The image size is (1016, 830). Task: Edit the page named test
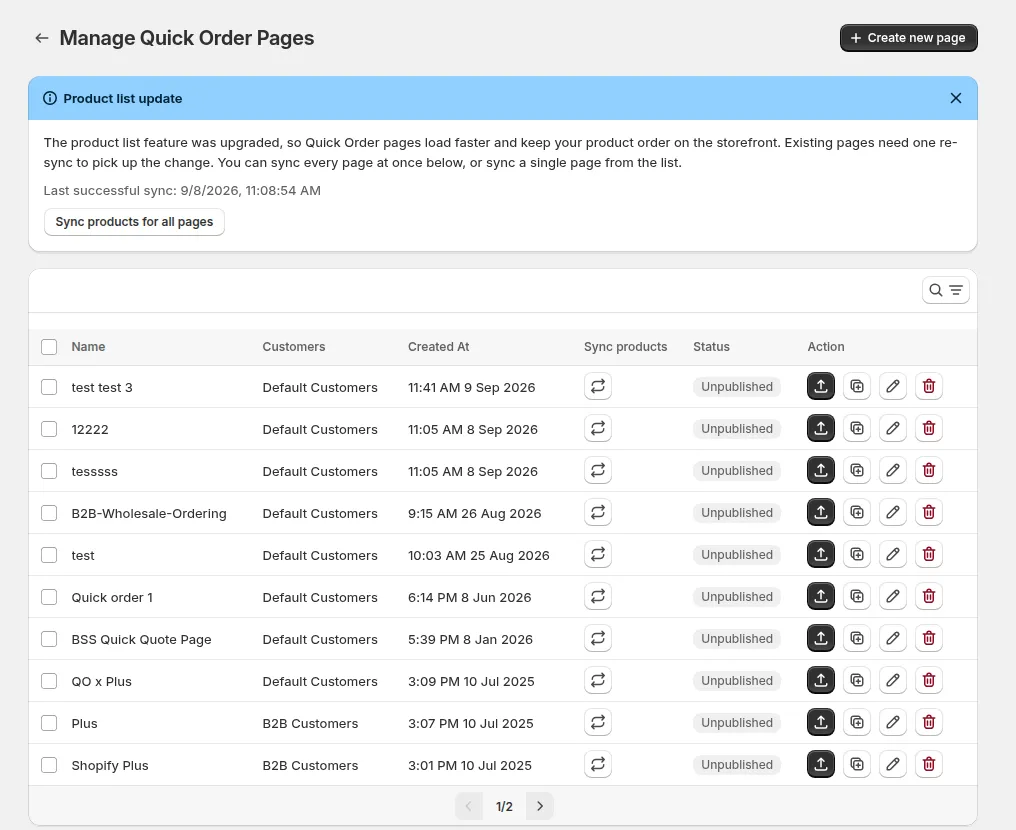coord(892,555)
